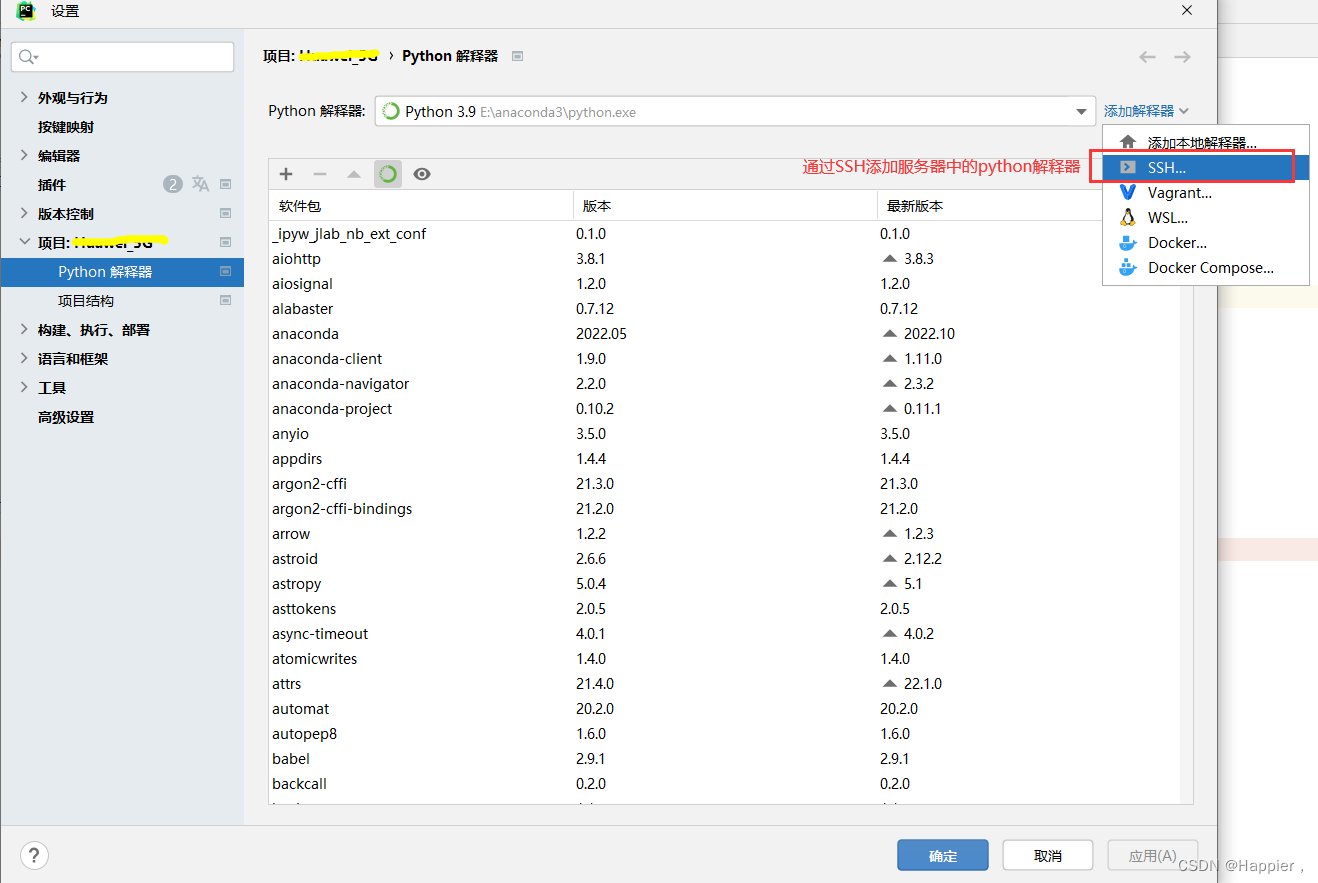
Task: Open 高级设置 settings page
Action: click(66, 417)
